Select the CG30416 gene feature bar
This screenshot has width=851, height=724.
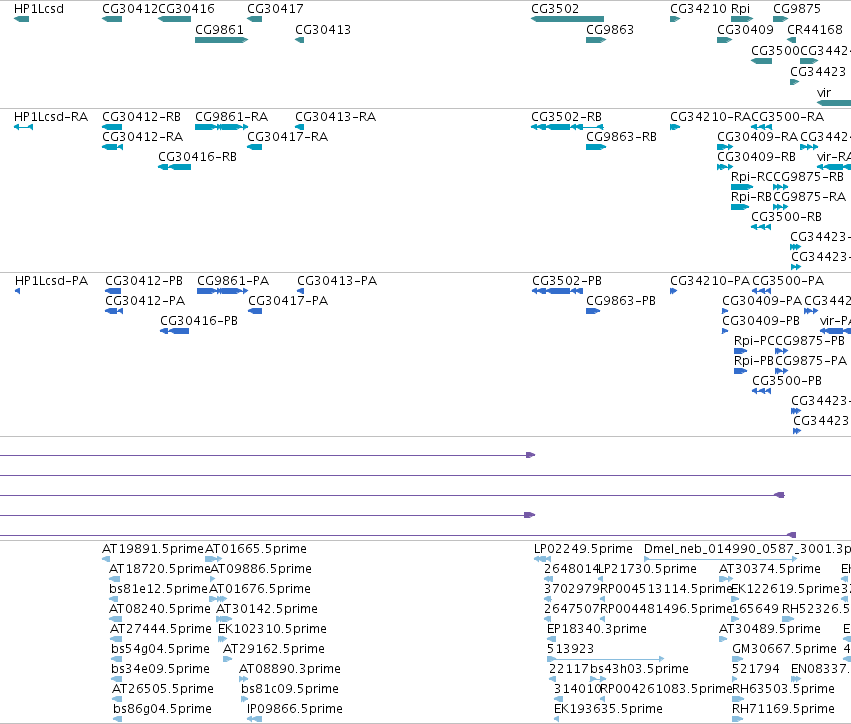pyautogui.click(x=174, y=19)
